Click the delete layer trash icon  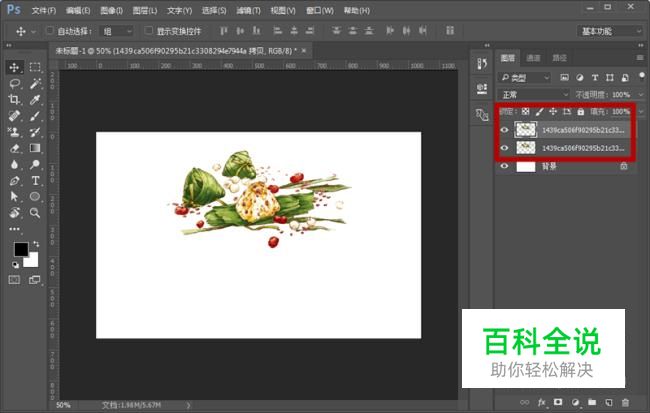coord(625,402)
